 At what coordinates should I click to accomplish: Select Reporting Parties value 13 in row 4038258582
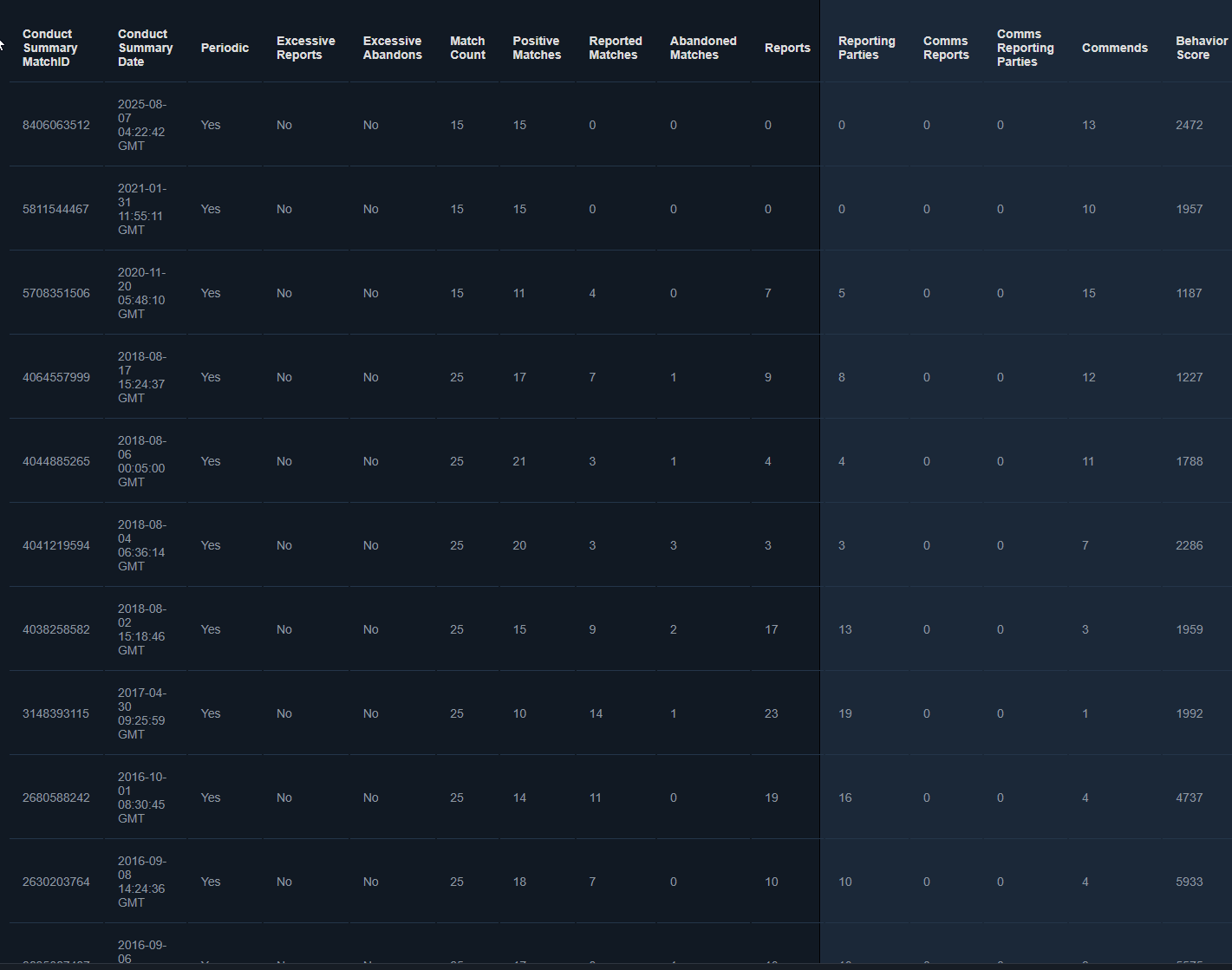tap(845, 629)
